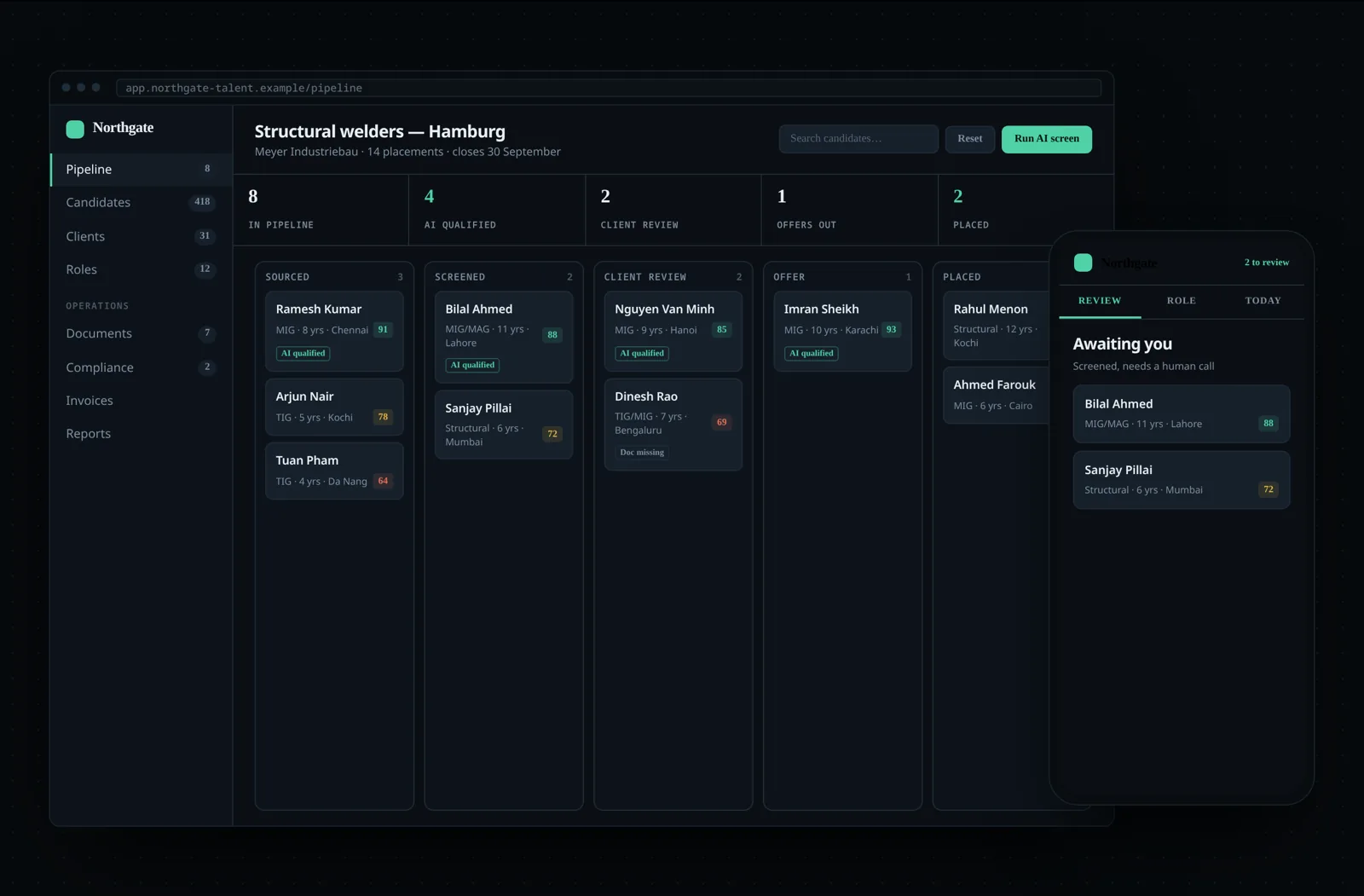
Task: Click the 'CLIENT REVIEW' stat tile at the top
Action: click(673, 210)
